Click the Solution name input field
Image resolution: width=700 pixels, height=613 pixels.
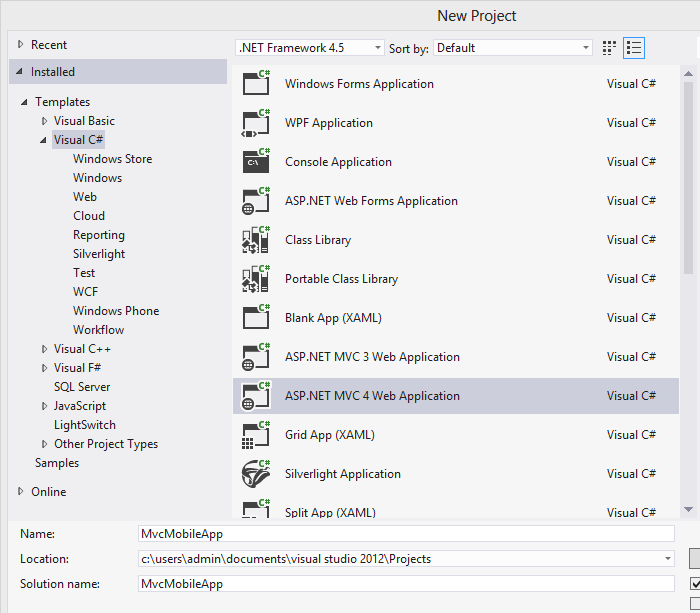(x=406, y=584)
